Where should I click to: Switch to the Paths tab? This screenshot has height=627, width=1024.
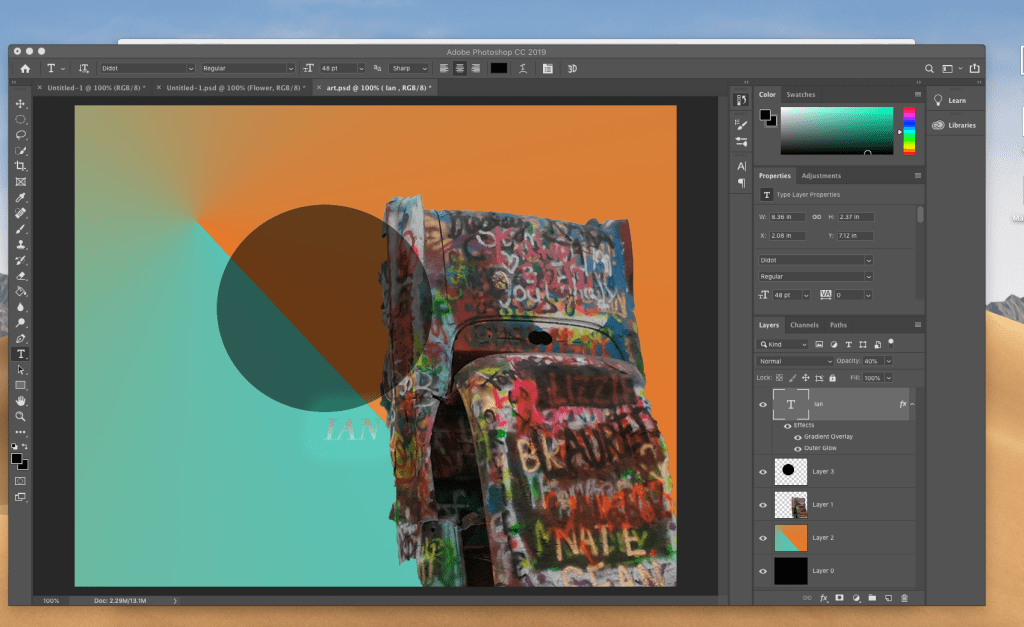click(838, 325)
